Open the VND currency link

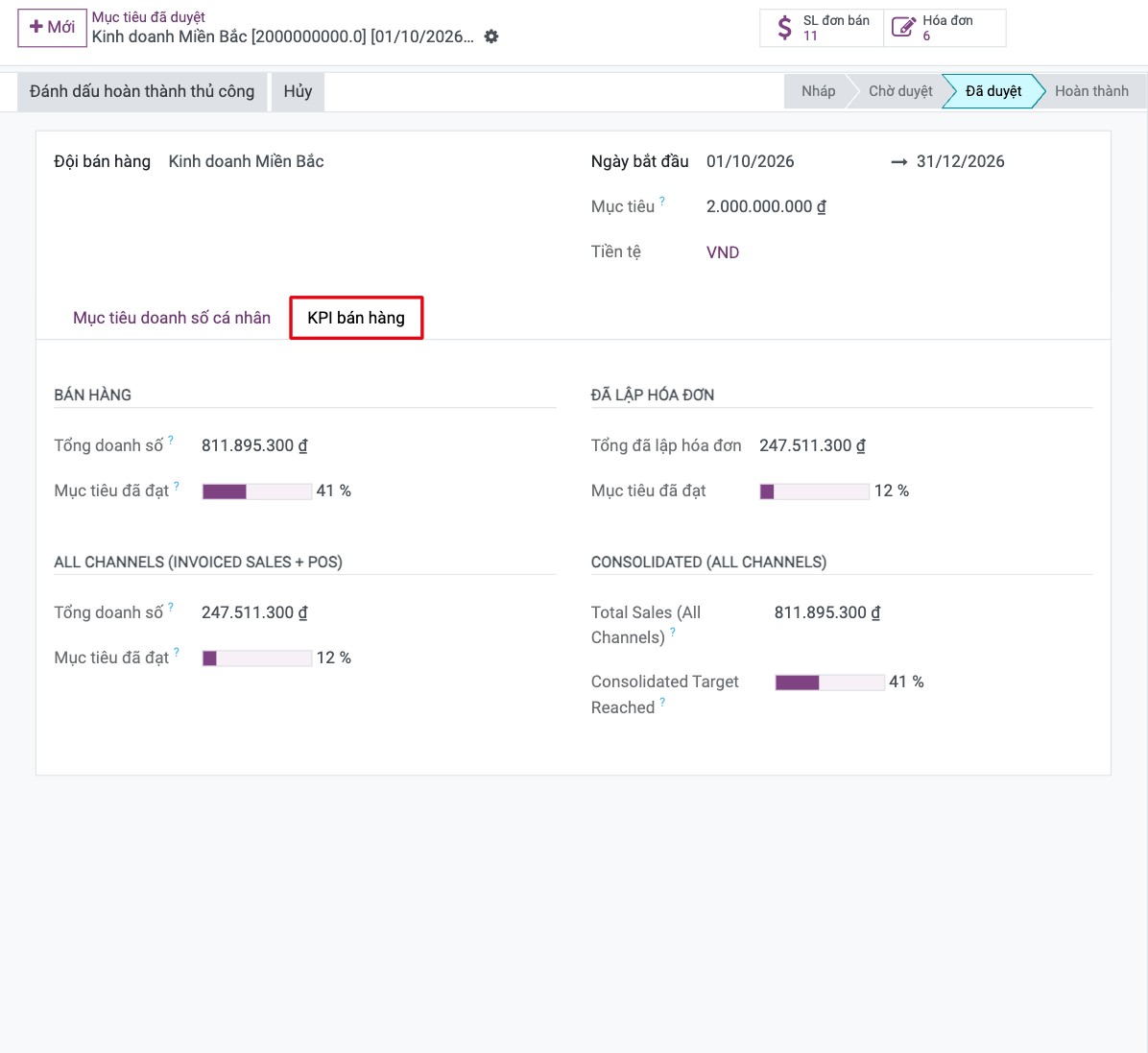[x=723, y=252]
